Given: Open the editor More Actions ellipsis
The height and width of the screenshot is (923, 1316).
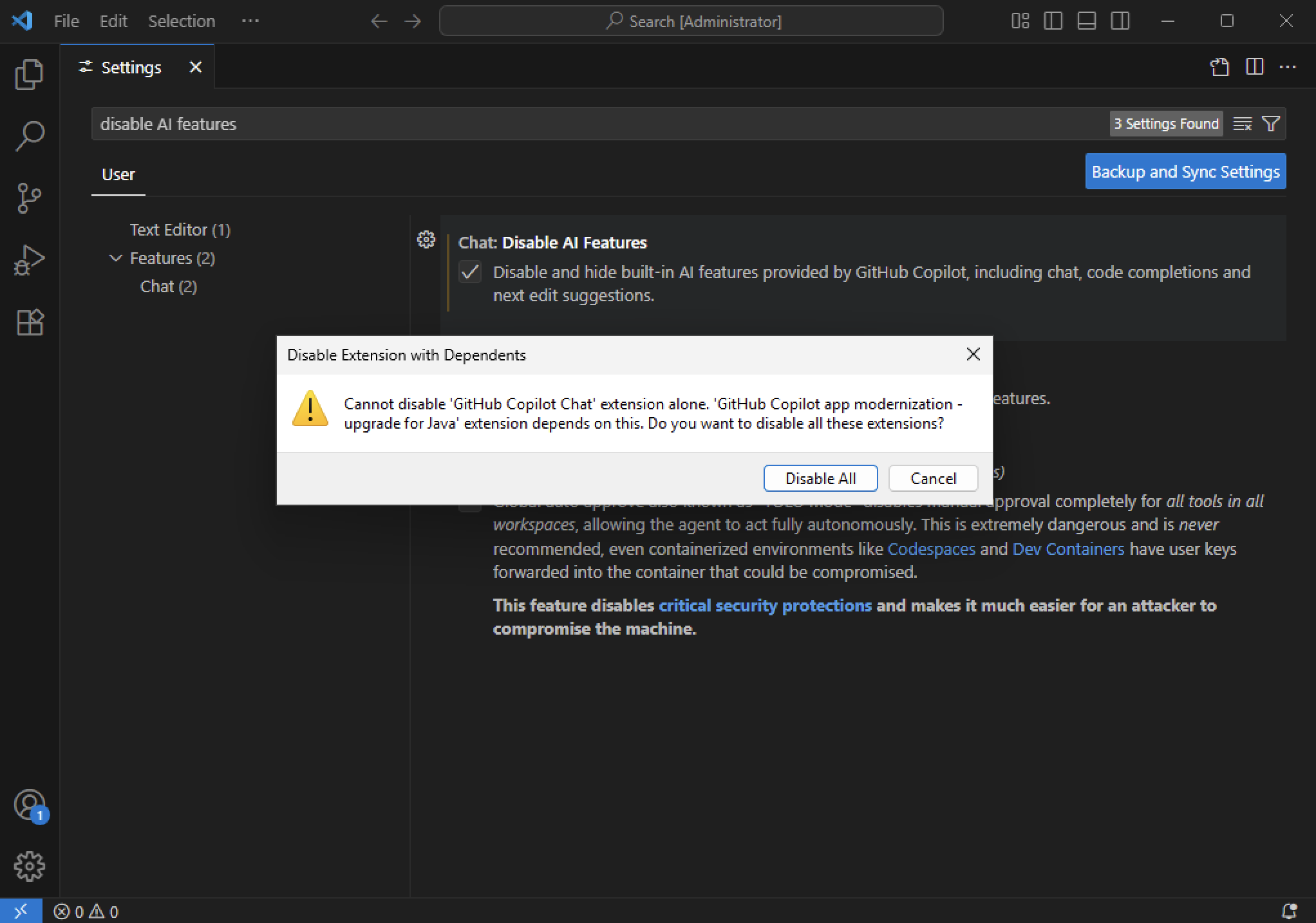Looking at the screenshot, I should click(1288, 67).
